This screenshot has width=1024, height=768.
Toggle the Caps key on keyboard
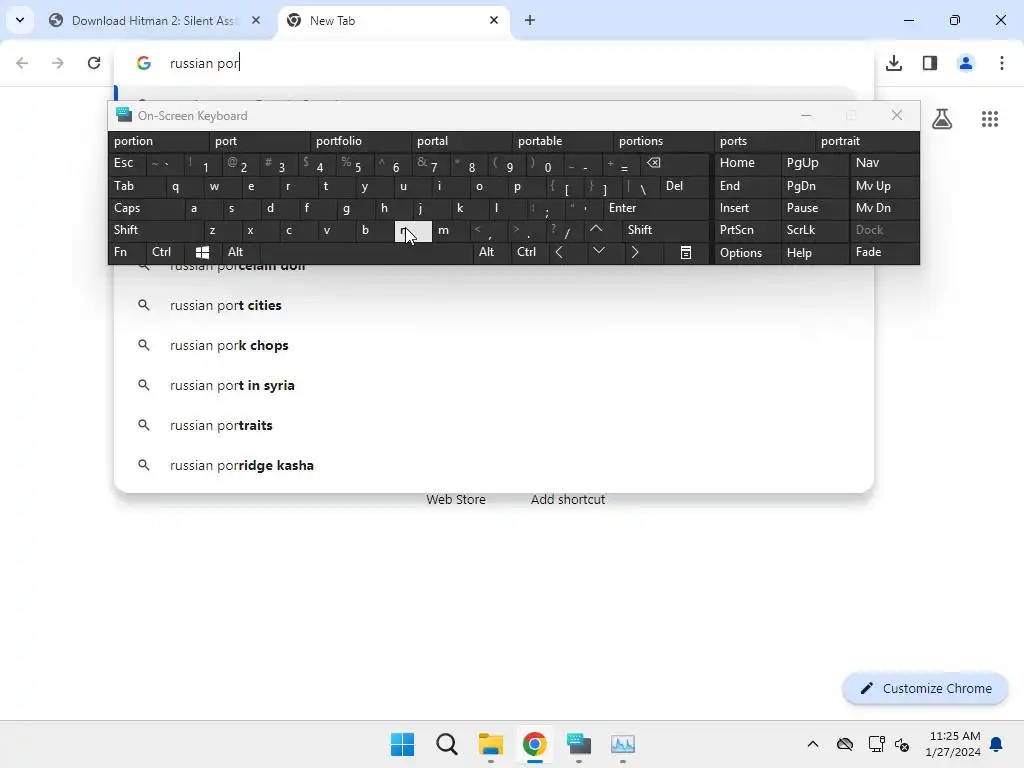[x=146, y=208]
